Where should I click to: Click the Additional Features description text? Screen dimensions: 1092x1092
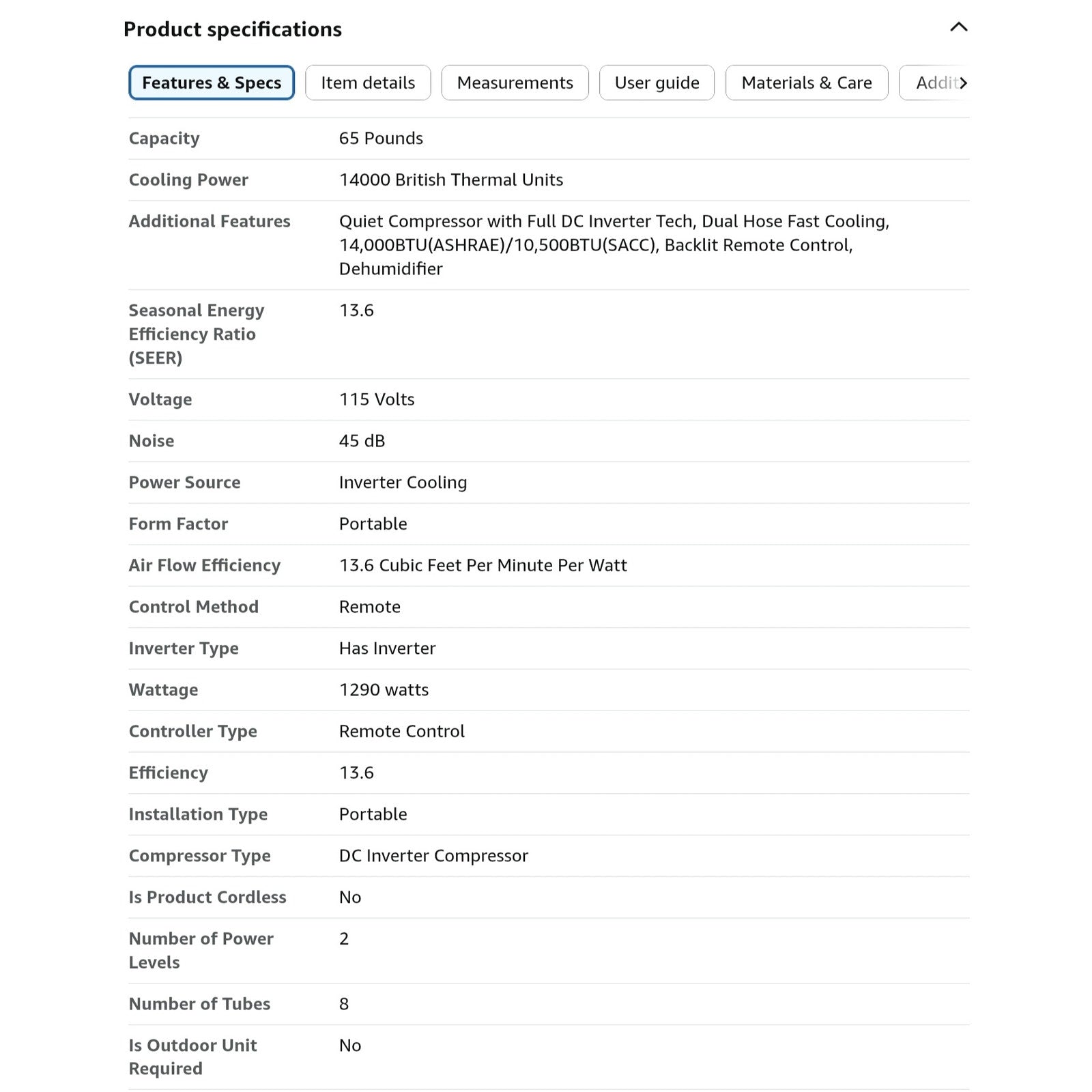click(614, 245)
